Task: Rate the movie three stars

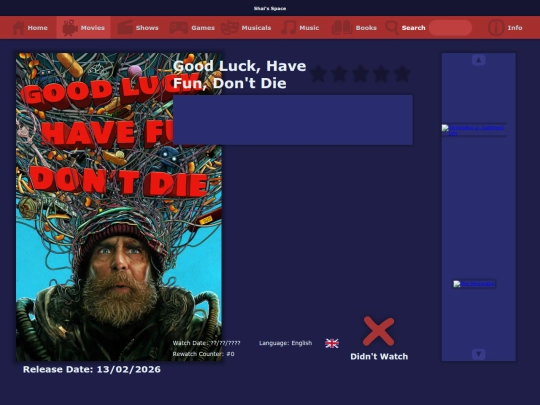Action: point(360,74)
